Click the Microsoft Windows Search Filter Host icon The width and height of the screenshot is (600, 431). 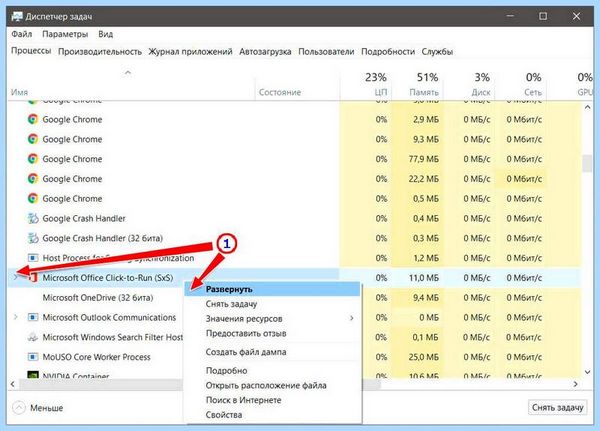33,337
